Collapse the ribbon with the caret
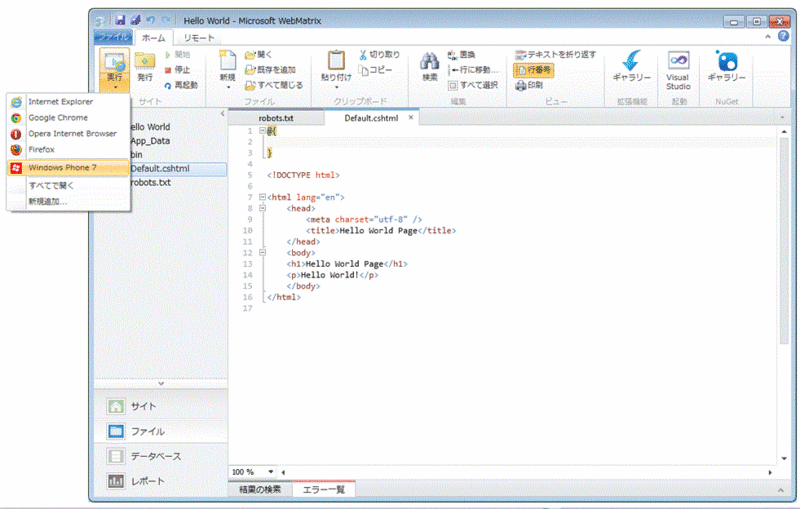The height and width of the screenshot is (509, 800). (x=768, y=36)
